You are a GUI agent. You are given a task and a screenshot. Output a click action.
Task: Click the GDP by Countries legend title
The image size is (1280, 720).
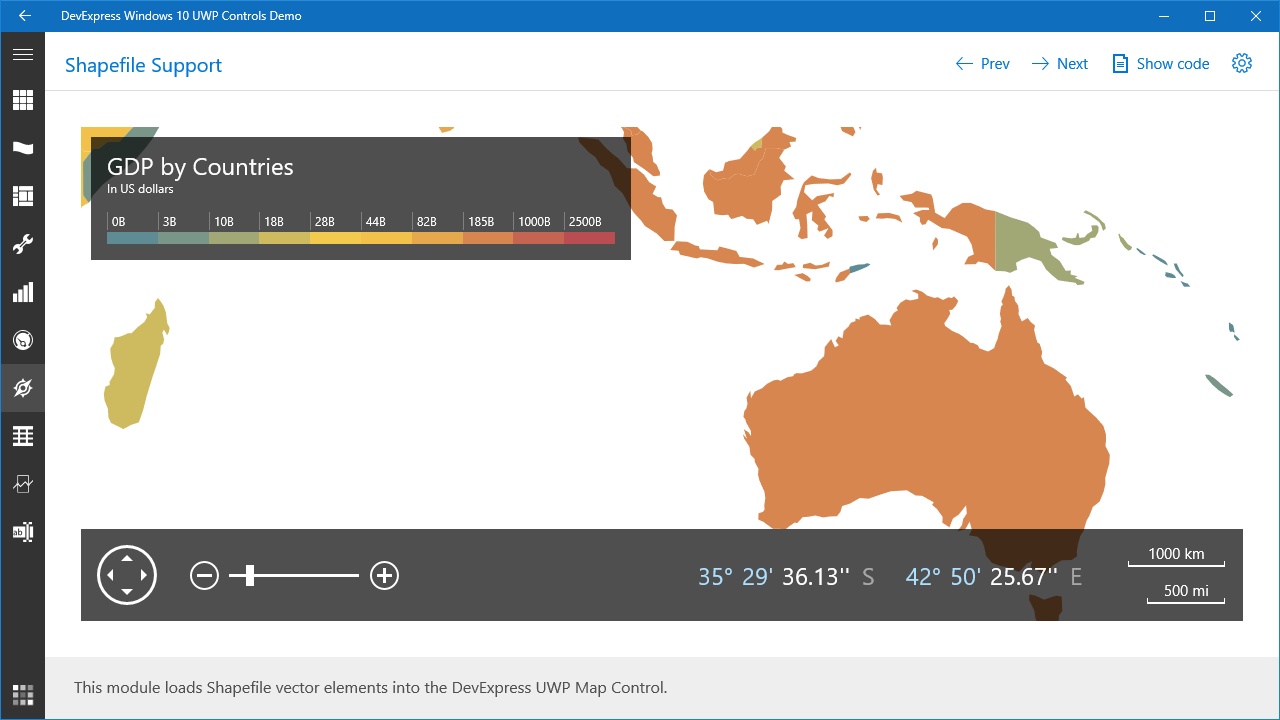200,167
